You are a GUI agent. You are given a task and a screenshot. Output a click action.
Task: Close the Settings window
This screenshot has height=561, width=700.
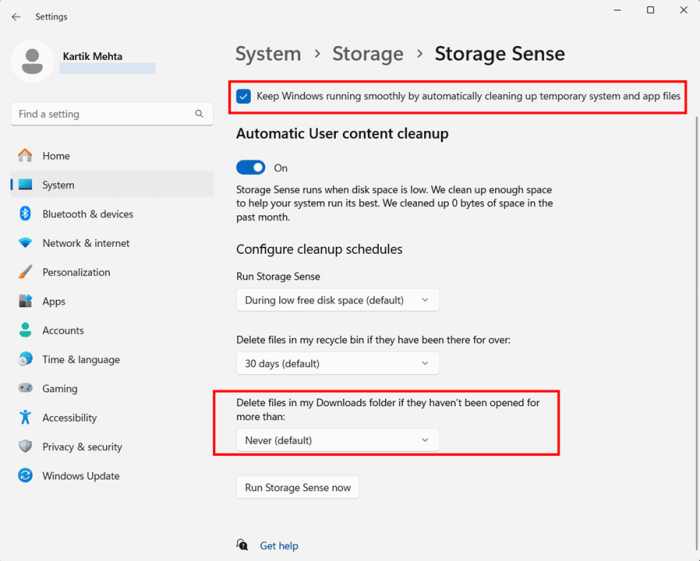tap(683, 10)
